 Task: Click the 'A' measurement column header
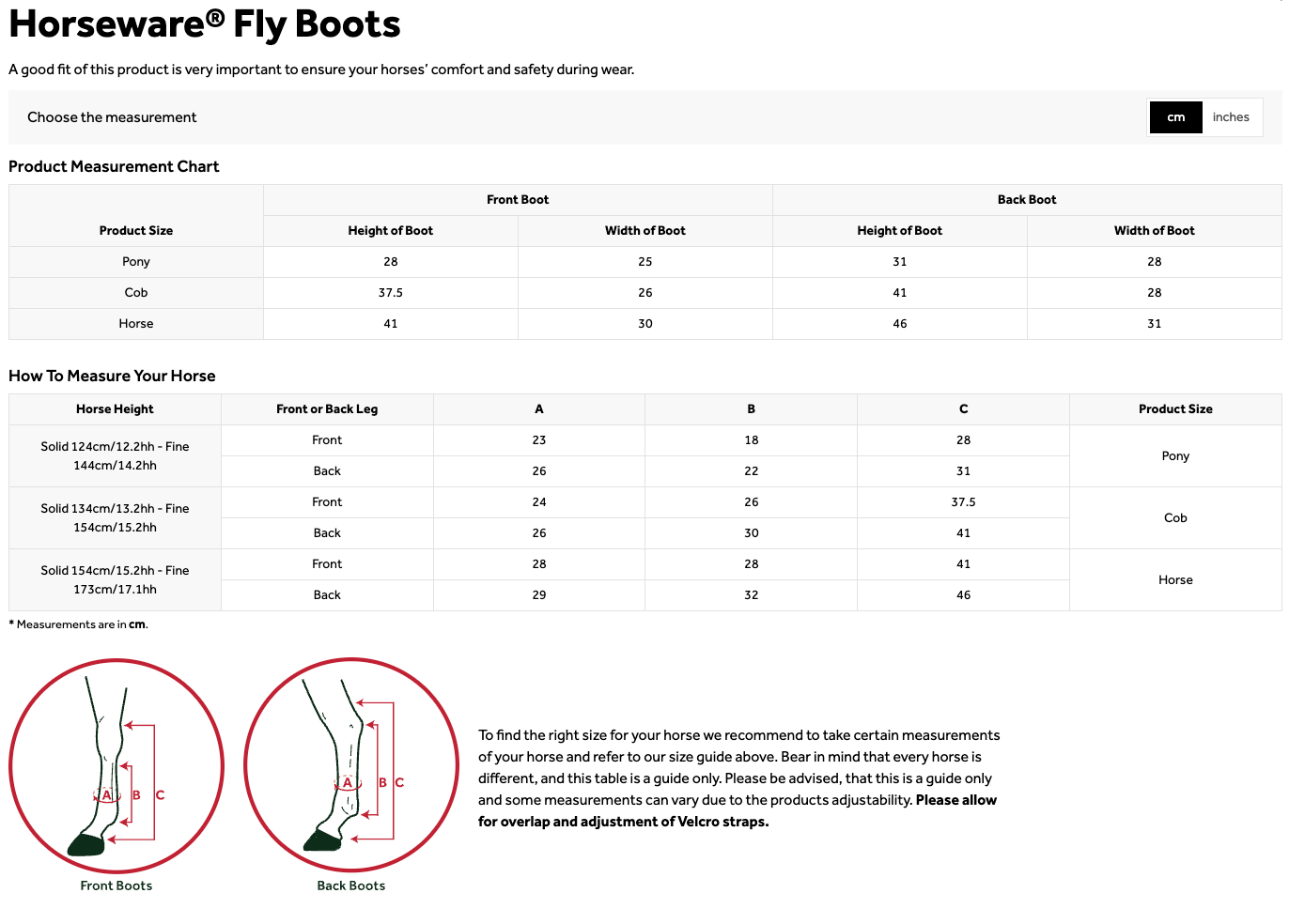click(x=539, y=409)
